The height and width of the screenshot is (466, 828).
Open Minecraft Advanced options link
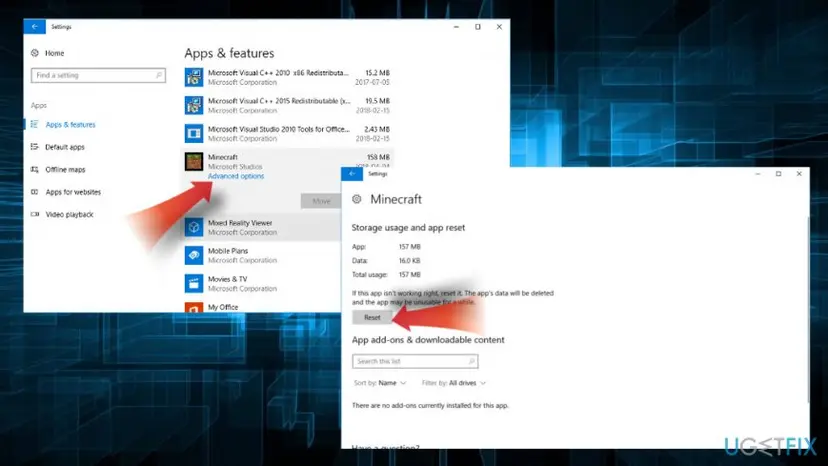(x=236, y=176)
